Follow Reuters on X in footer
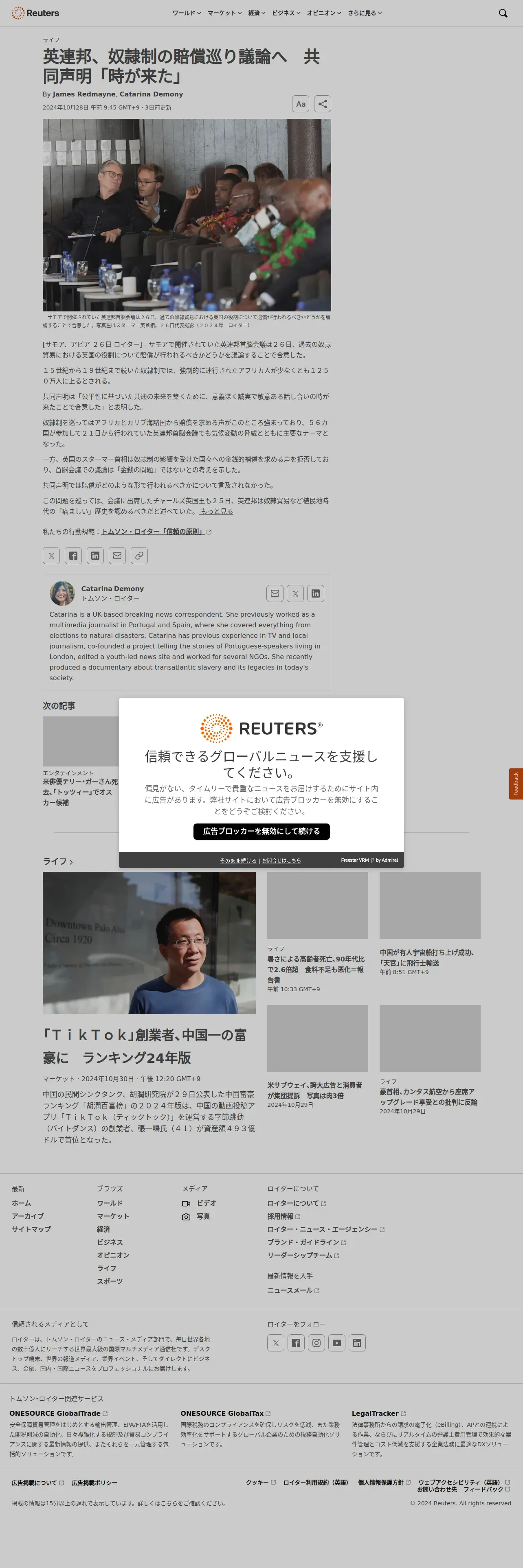Screen dimensions: 523x1568 pos(276,1343)
